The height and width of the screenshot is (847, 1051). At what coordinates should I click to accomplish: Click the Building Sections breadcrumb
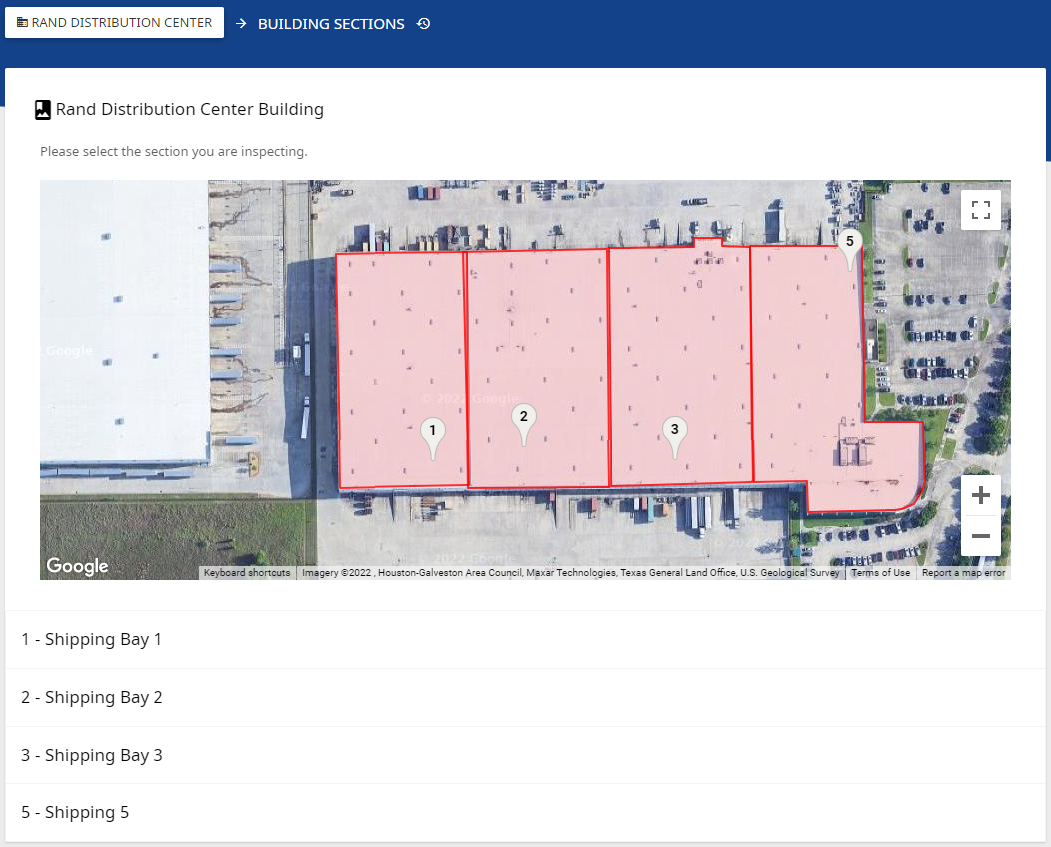pos(331,24)
